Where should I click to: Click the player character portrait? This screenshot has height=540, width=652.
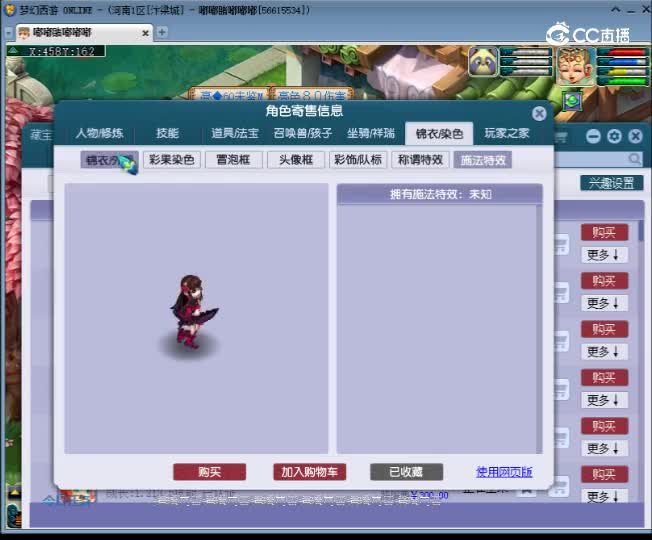click(576, 67)
